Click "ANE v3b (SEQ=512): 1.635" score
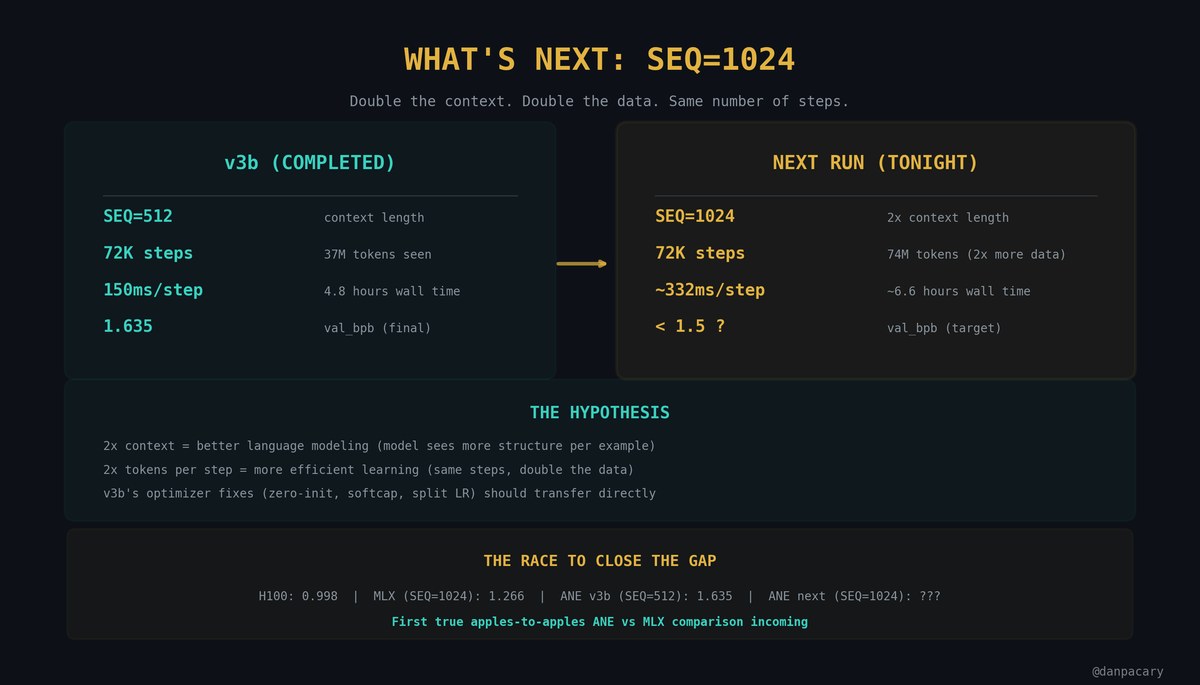 coord(646,596)
